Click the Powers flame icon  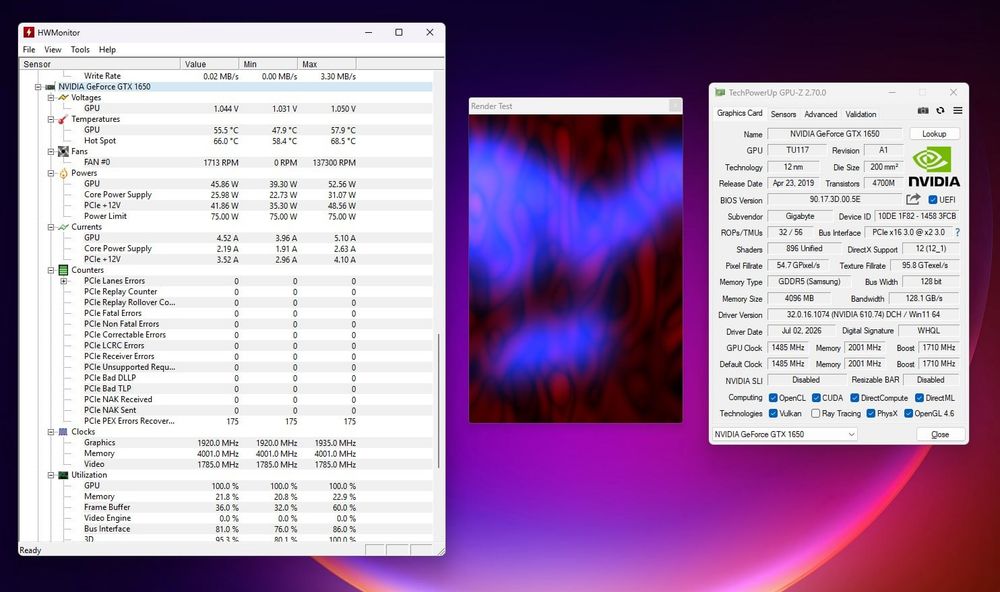[x=63, y=173]
